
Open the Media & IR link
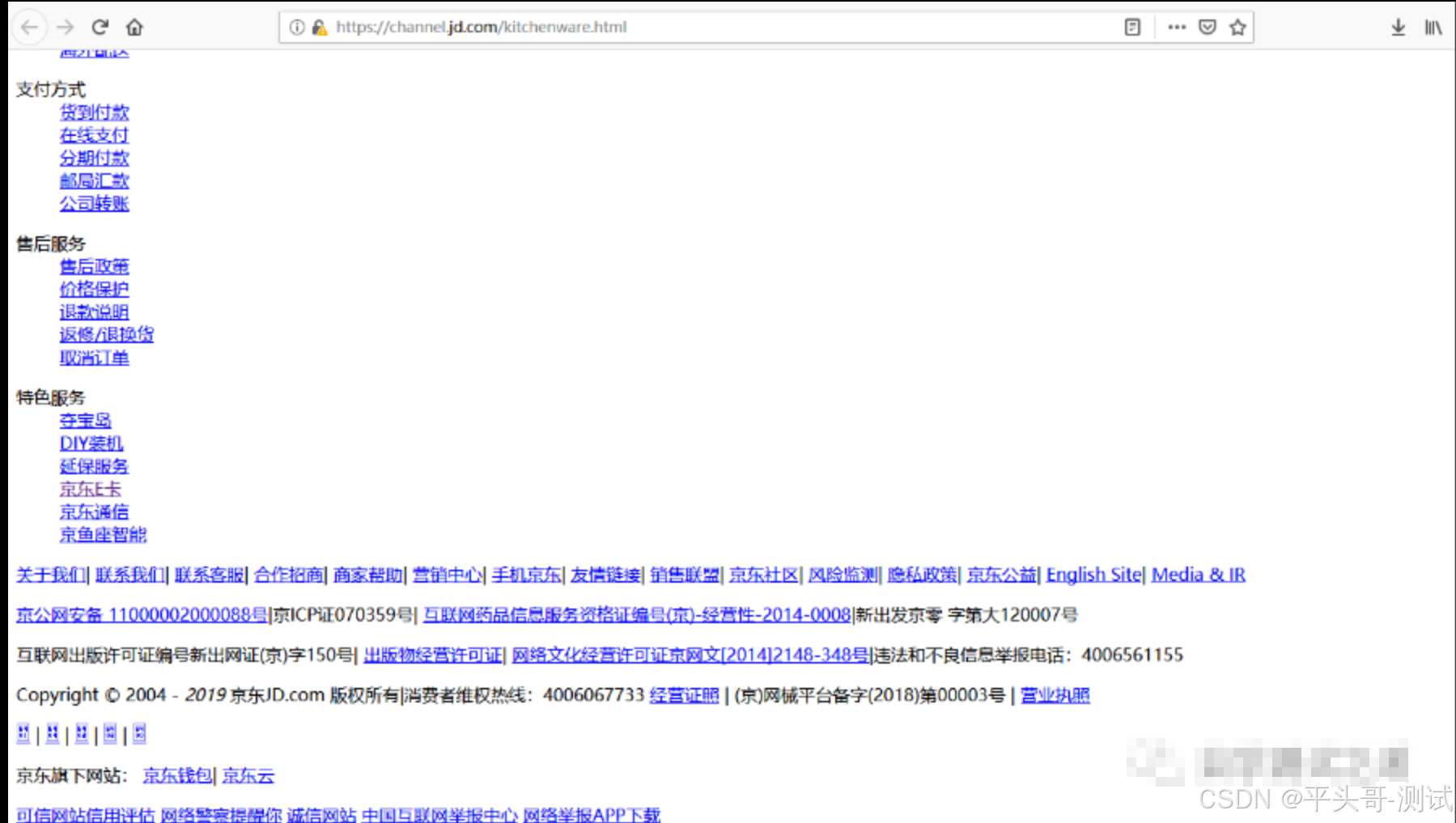point(1199,575)
